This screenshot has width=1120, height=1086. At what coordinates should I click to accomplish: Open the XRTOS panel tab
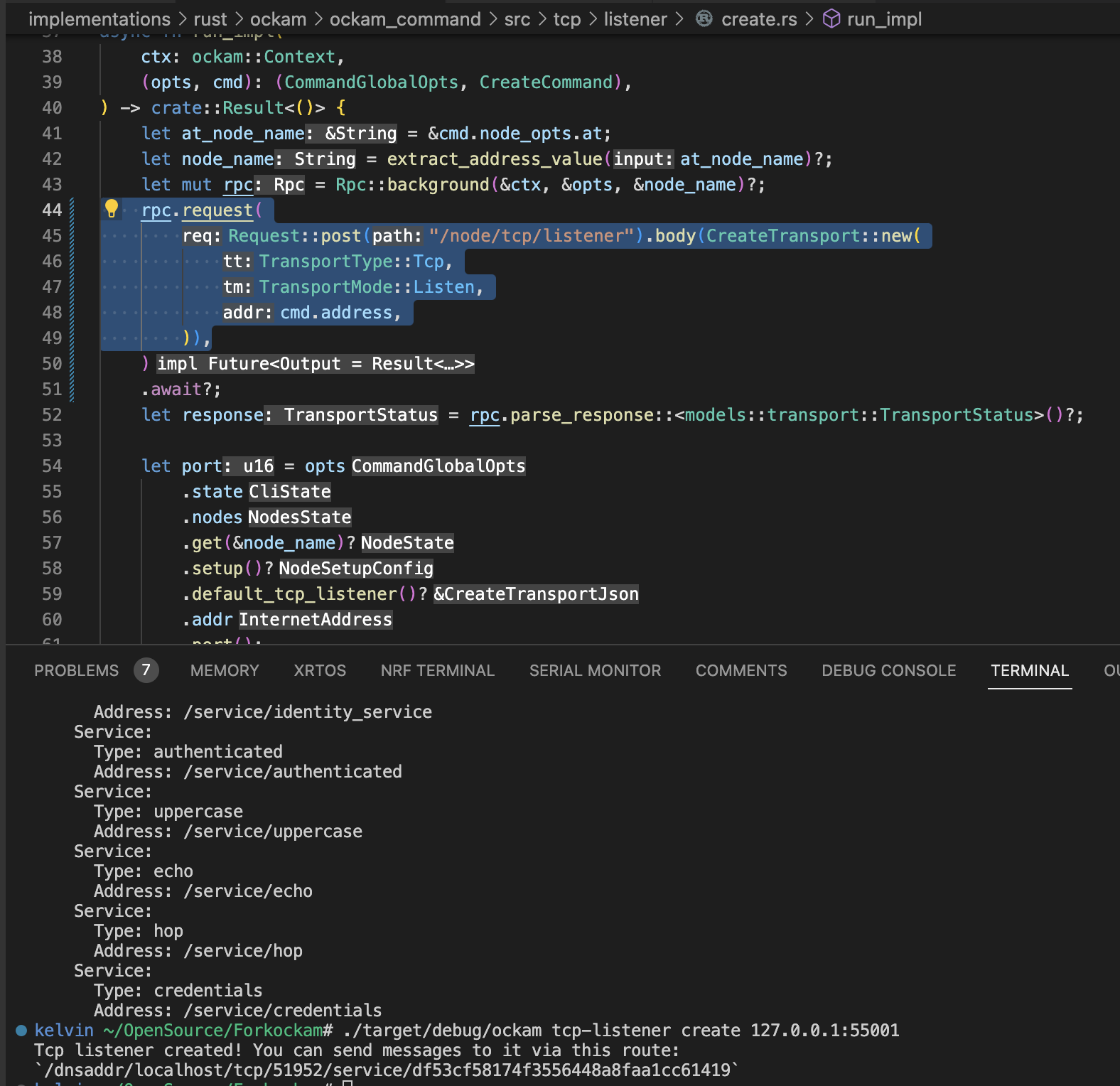[320, 670]
